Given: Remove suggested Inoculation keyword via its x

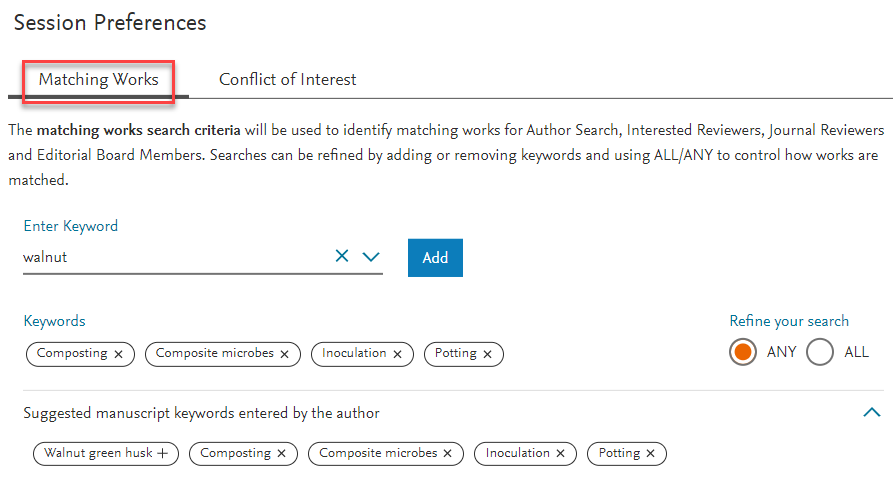Looking at the screenshot, I should tap(560, 453).
